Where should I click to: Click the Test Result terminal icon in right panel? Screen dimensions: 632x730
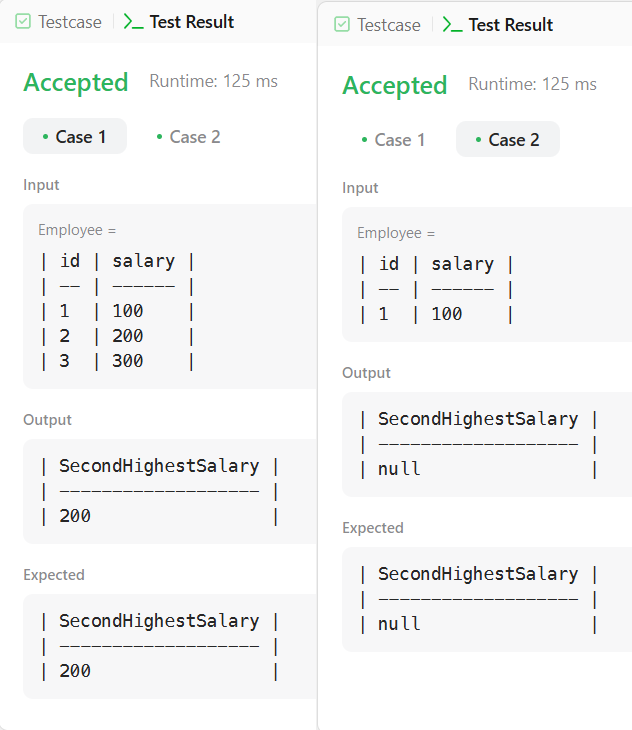tap(452, 25)
